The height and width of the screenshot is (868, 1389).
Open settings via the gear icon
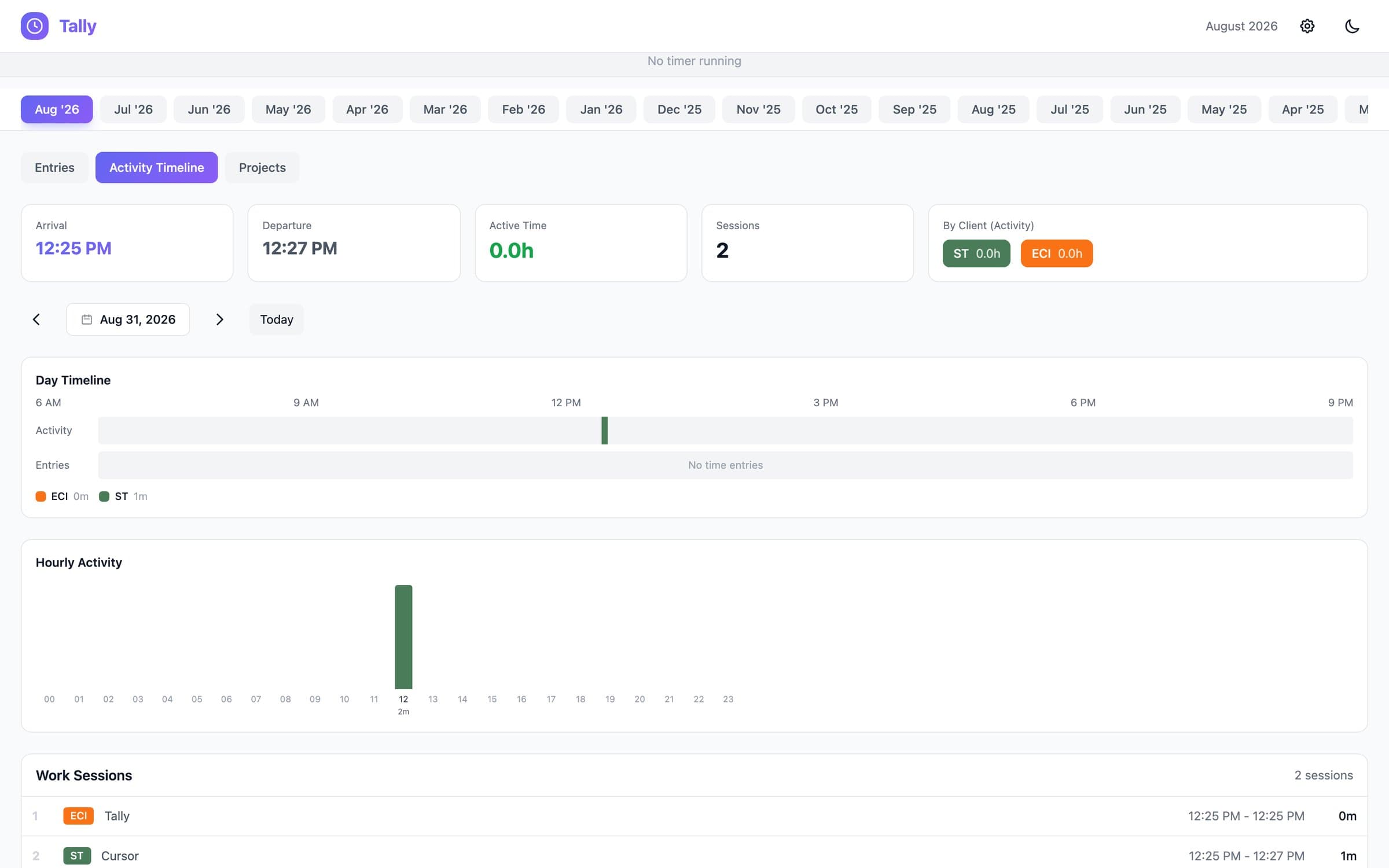[1307, 26]
